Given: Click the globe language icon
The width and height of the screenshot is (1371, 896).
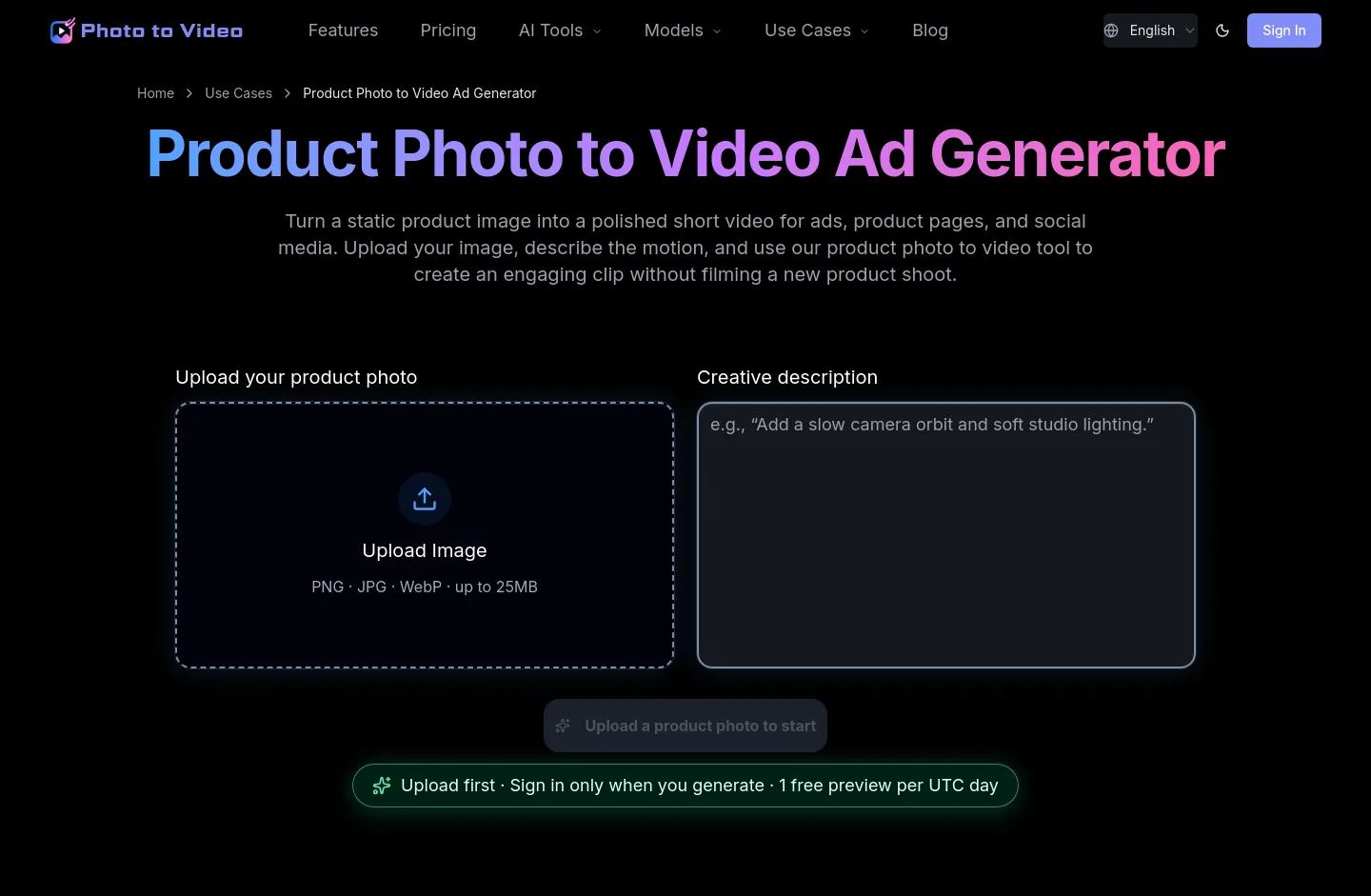Looking at the screenshot, I should click(x=1111, y=30).
